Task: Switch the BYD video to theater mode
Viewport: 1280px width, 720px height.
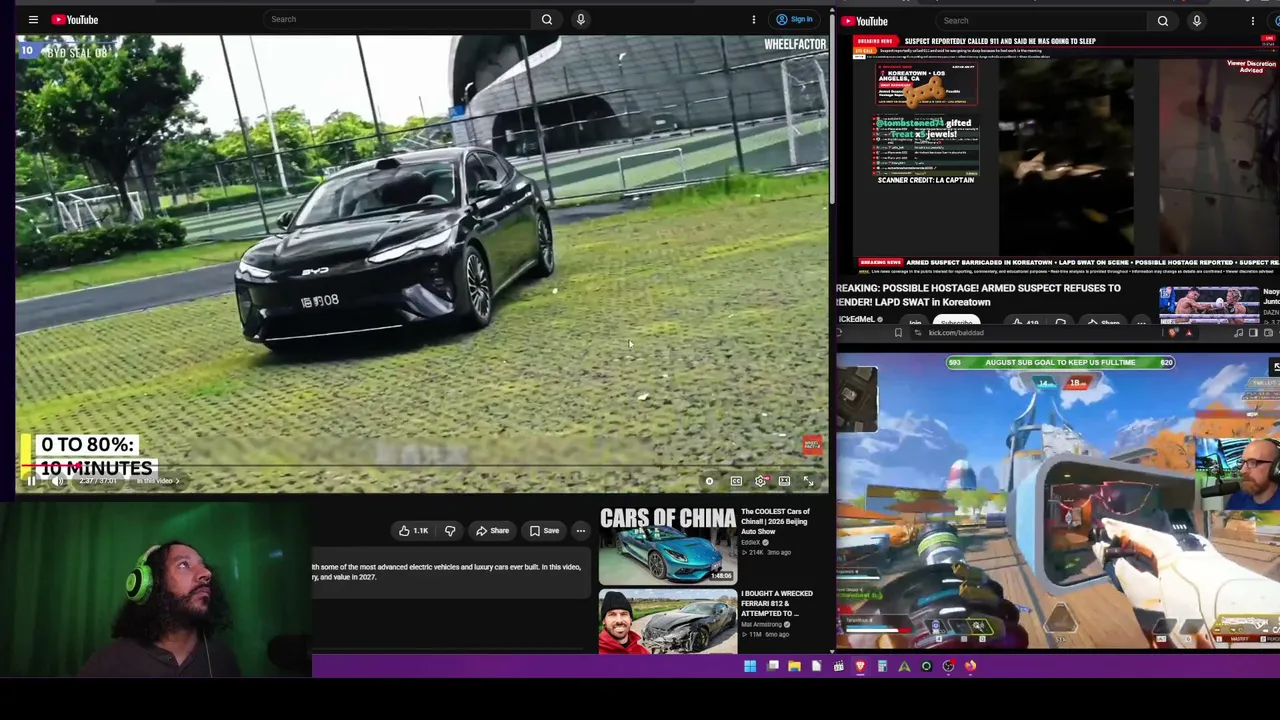Action: pyautogui.click(x=785, y=481)
